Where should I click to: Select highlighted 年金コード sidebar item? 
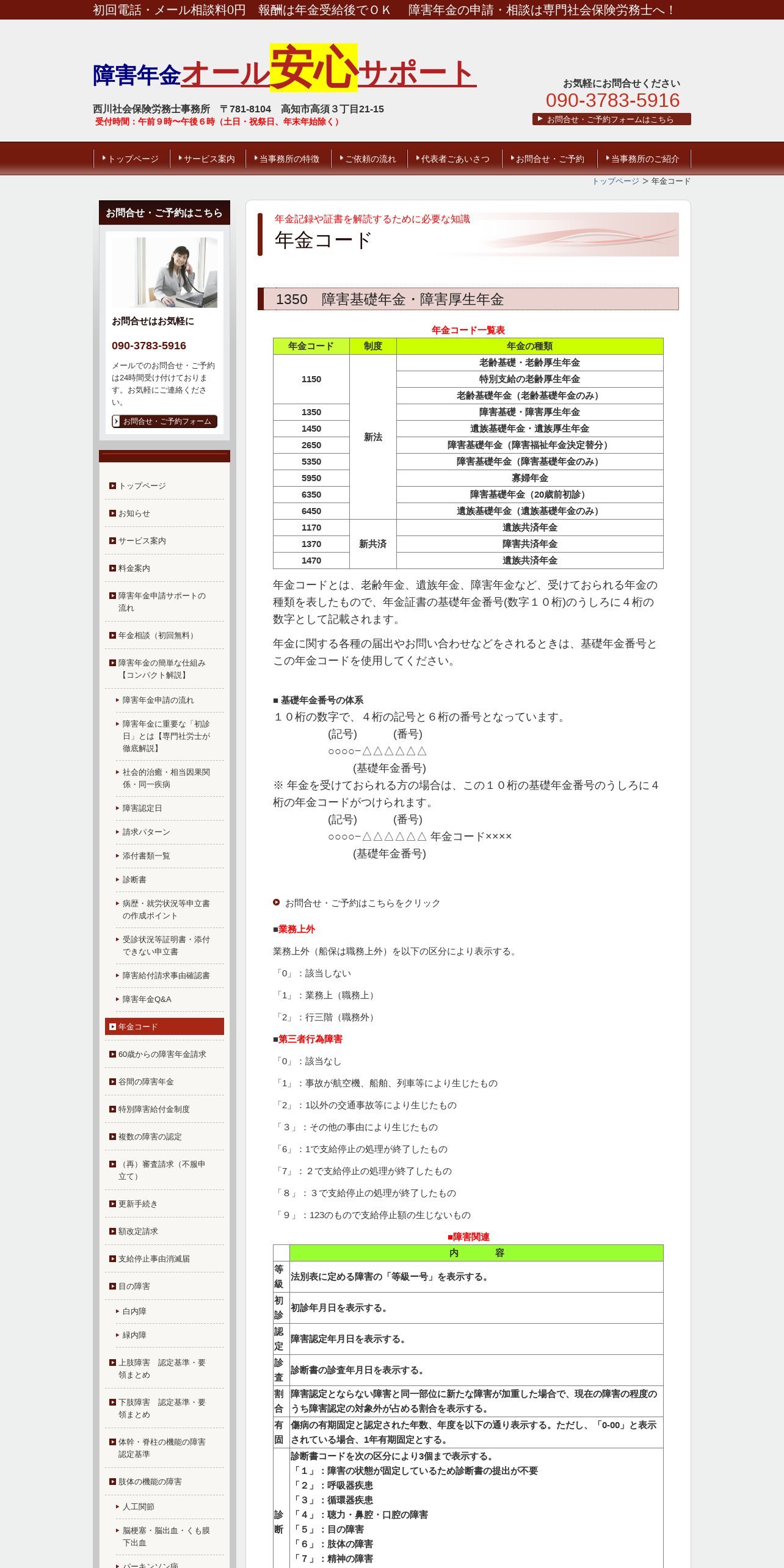point(164,1027)
